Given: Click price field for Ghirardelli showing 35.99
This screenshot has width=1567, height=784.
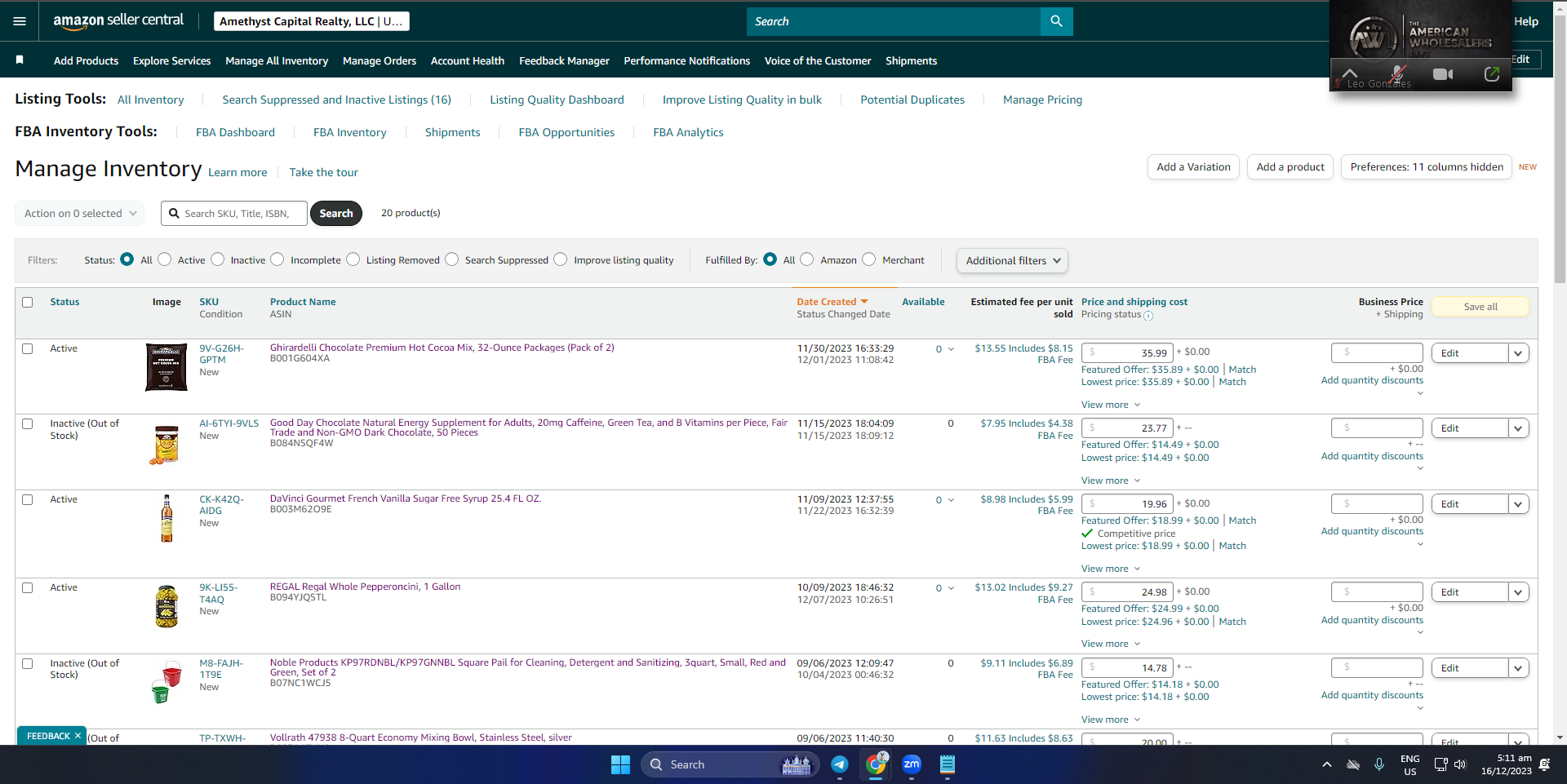Looking at the screenshot, I should [1127, 352].
